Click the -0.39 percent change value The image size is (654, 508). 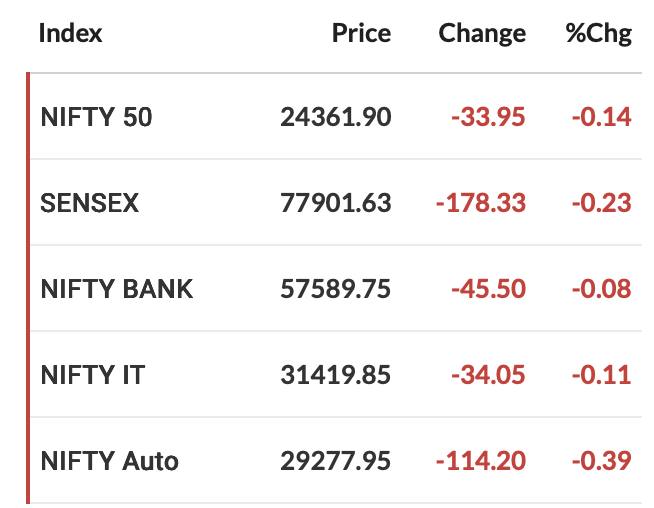(601, 461)
